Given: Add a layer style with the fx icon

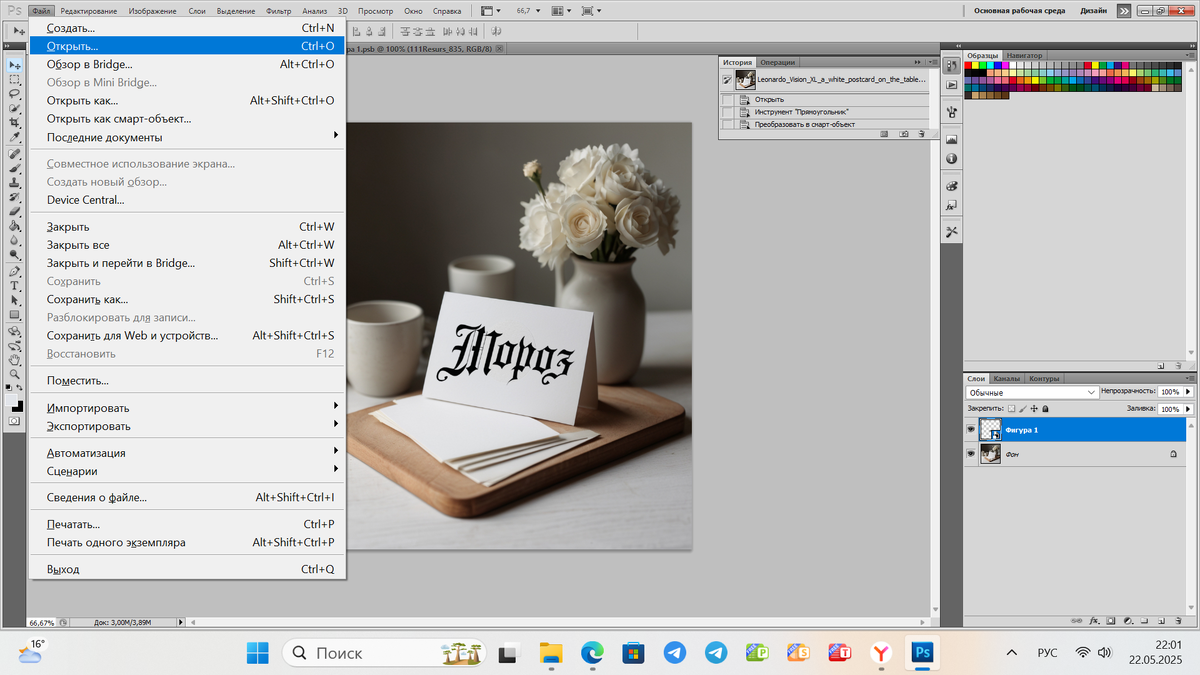Looking at the screenshot, I should click(x=1096, y=619).
